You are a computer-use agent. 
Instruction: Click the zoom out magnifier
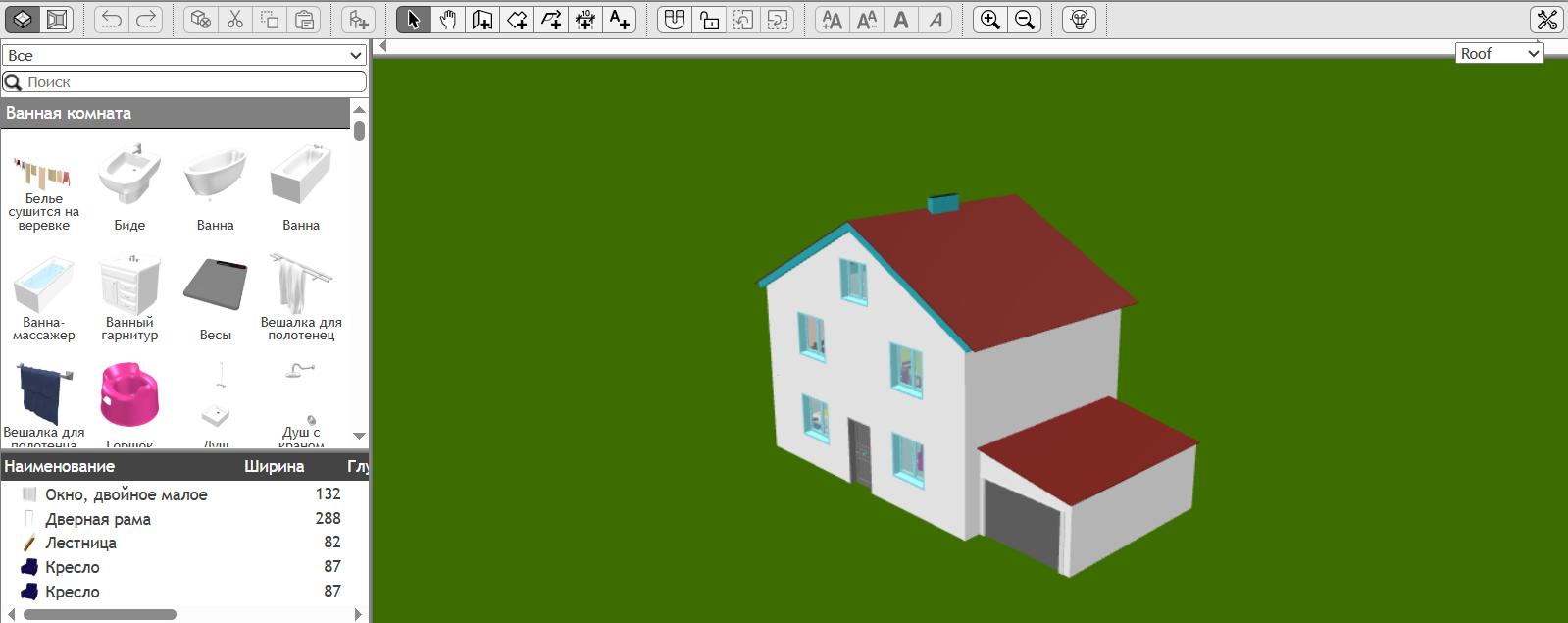[x=1025, y=20]
